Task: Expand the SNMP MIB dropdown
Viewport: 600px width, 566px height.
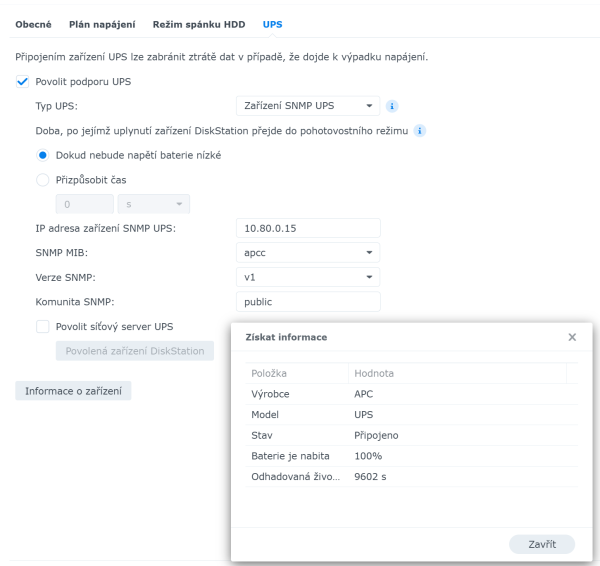Action: [308, 253]
